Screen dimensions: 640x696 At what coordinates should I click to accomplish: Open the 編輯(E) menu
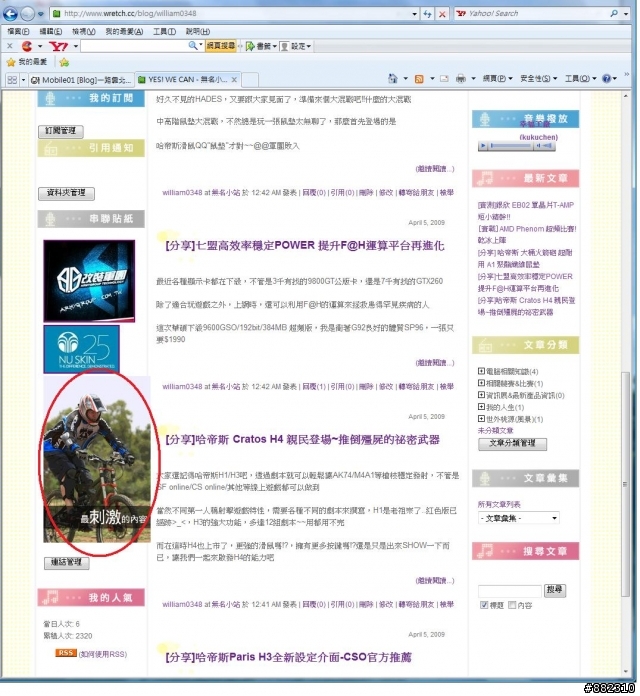coord(51,32)
